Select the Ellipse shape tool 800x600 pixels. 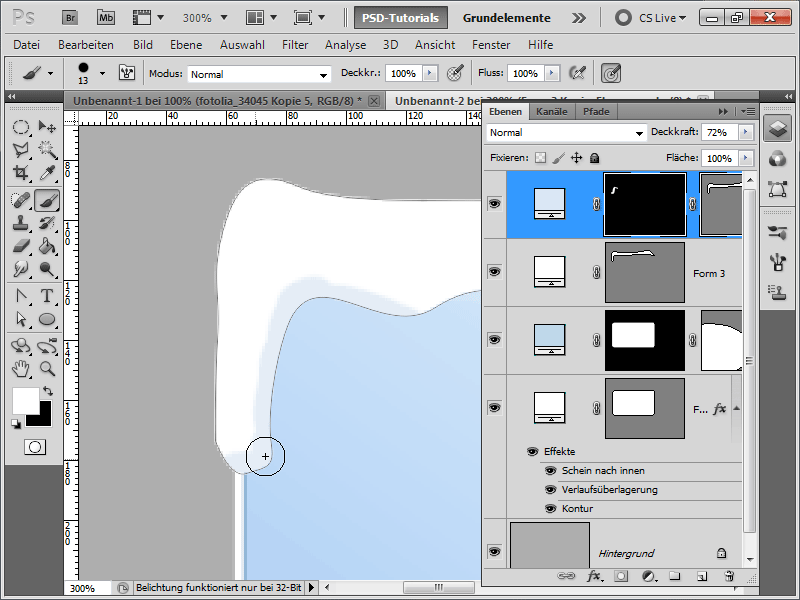[x=47, y=319]
